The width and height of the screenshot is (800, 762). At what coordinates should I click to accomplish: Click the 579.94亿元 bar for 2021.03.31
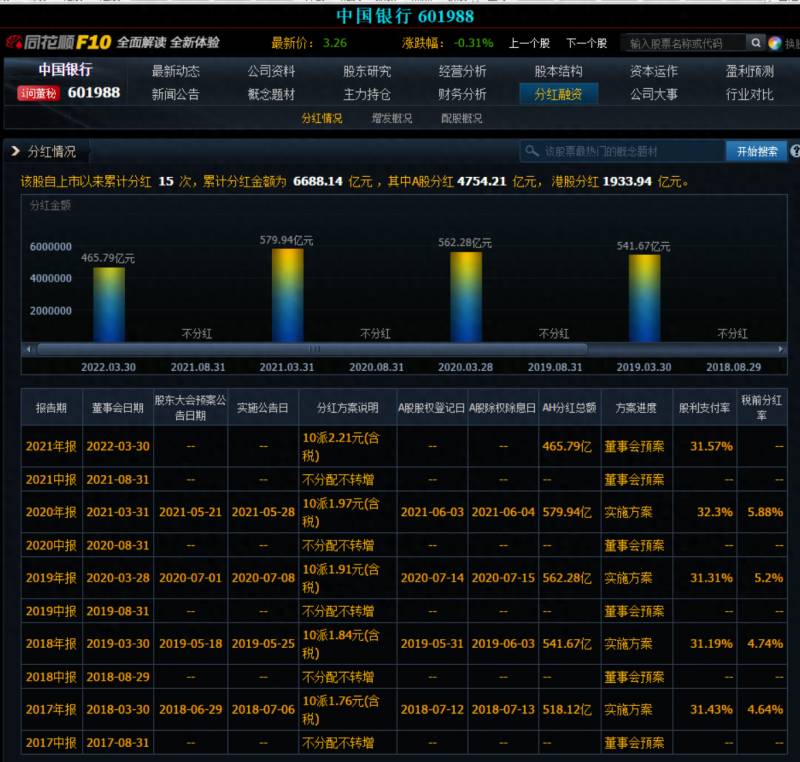click(287, 295)
